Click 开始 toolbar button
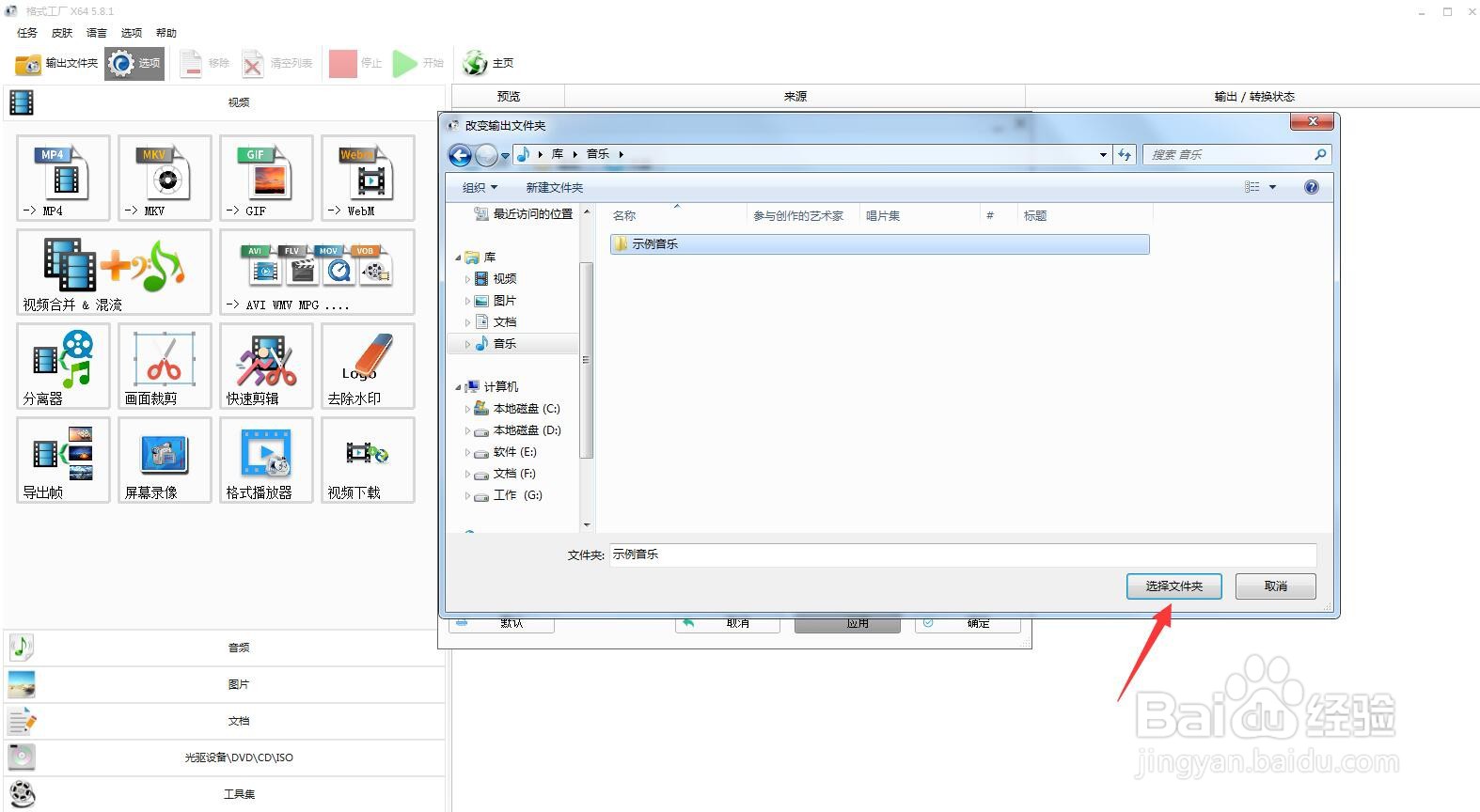The height and width of the screenshot is (812, 1480). coord(418,63)
